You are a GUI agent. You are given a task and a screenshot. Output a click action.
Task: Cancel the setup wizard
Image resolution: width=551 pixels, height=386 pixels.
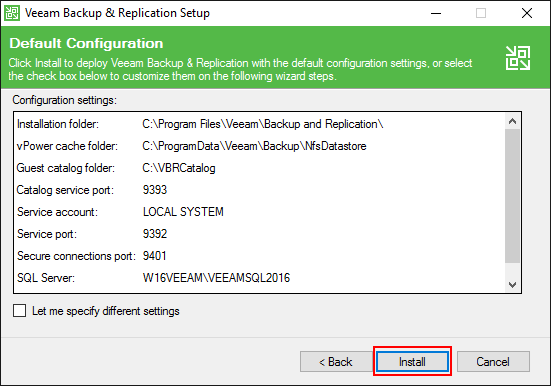tap(493, 361)
